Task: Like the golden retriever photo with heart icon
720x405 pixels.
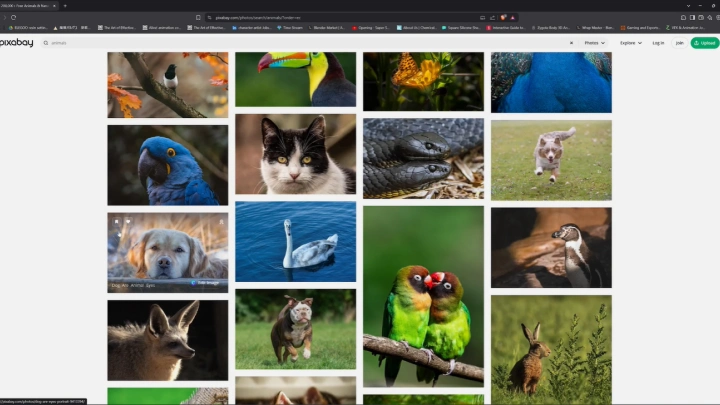Action: pyautogui.click(x=128, y=221)
